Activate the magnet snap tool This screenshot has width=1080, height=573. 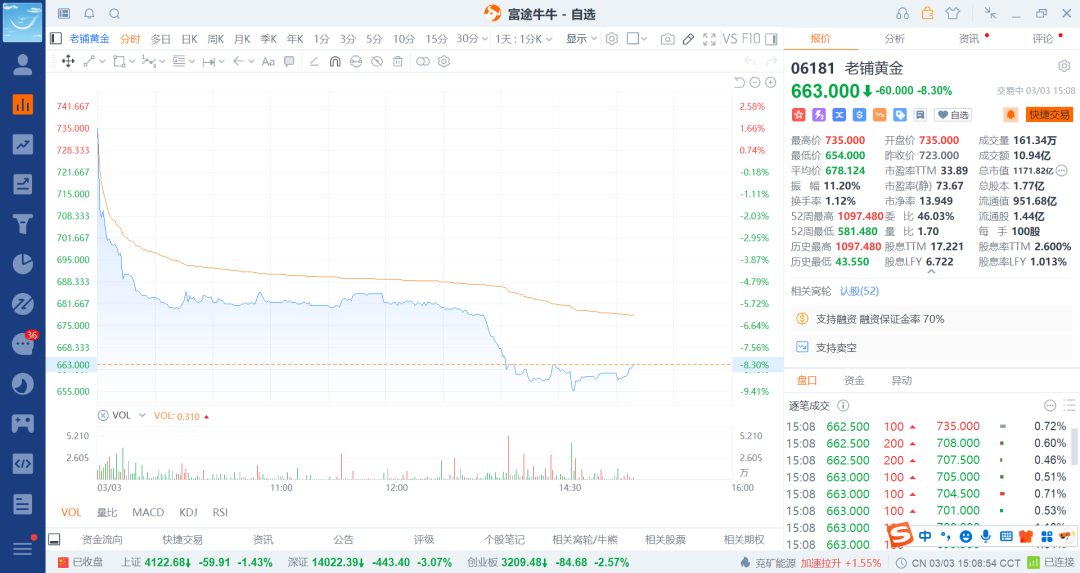coord(335,61)
